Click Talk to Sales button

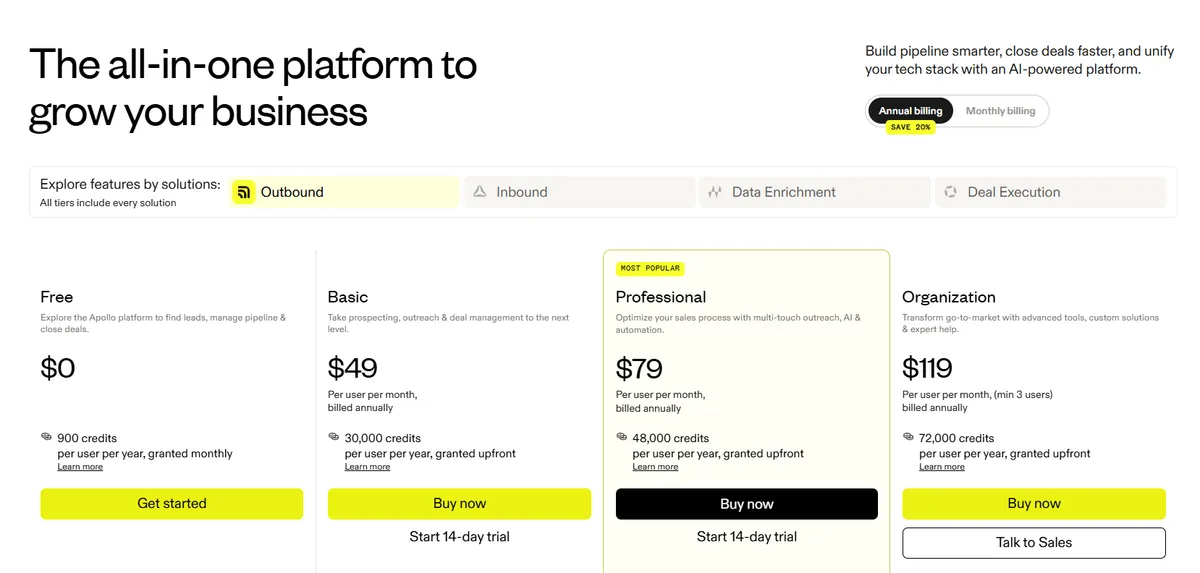1034,543
